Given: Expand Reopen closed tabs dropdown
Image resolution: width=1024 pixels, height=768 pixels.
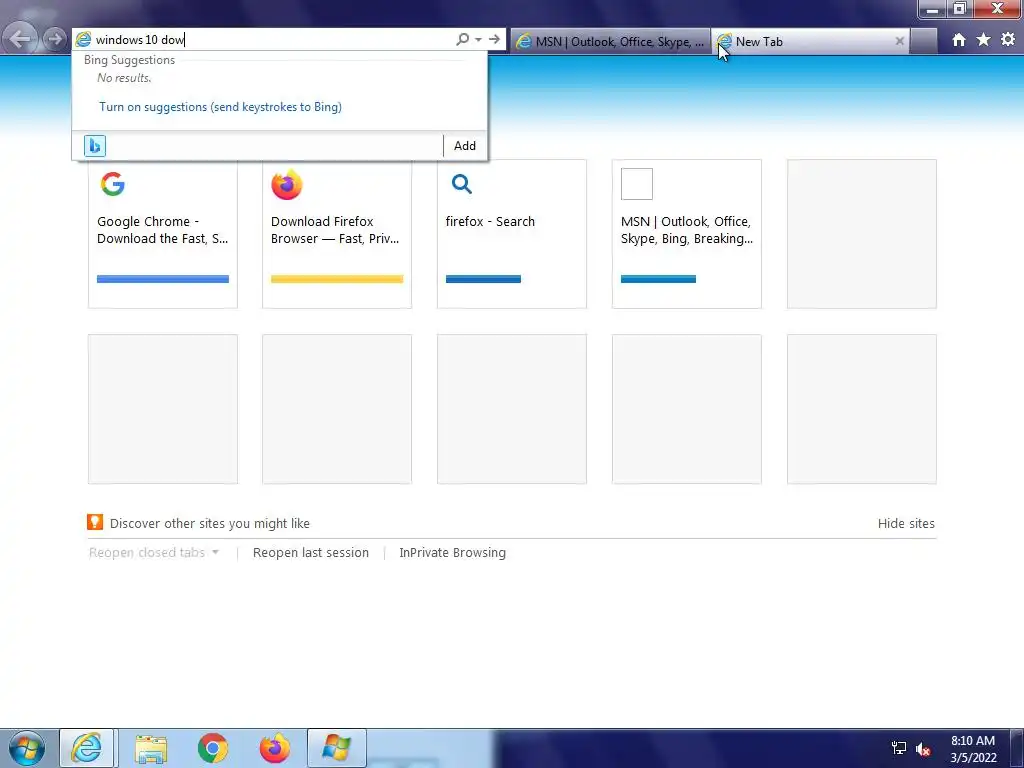Looking at the screenshot, I should click(153, 552).
